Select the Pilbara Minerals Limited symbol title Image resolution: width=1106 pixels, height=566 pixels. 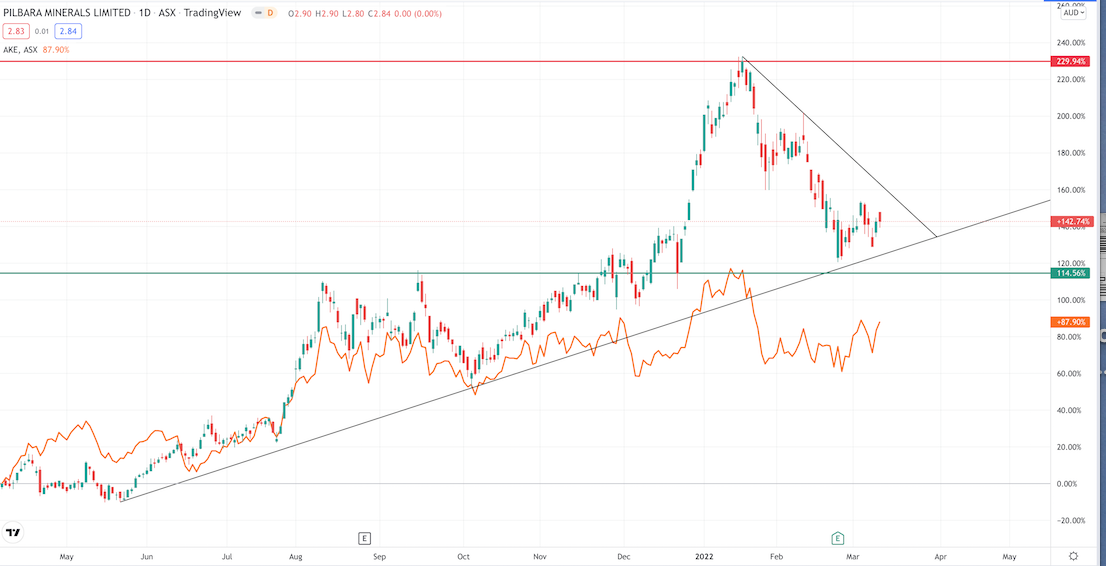(68, 13)
